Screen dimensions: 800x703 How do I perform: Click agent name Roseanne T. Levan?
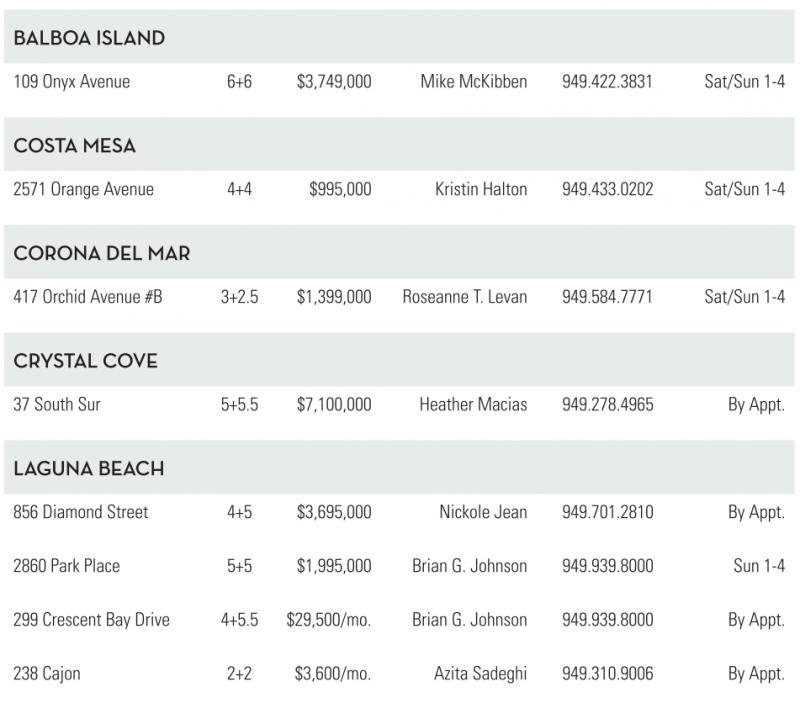click(x=464, y=297)
